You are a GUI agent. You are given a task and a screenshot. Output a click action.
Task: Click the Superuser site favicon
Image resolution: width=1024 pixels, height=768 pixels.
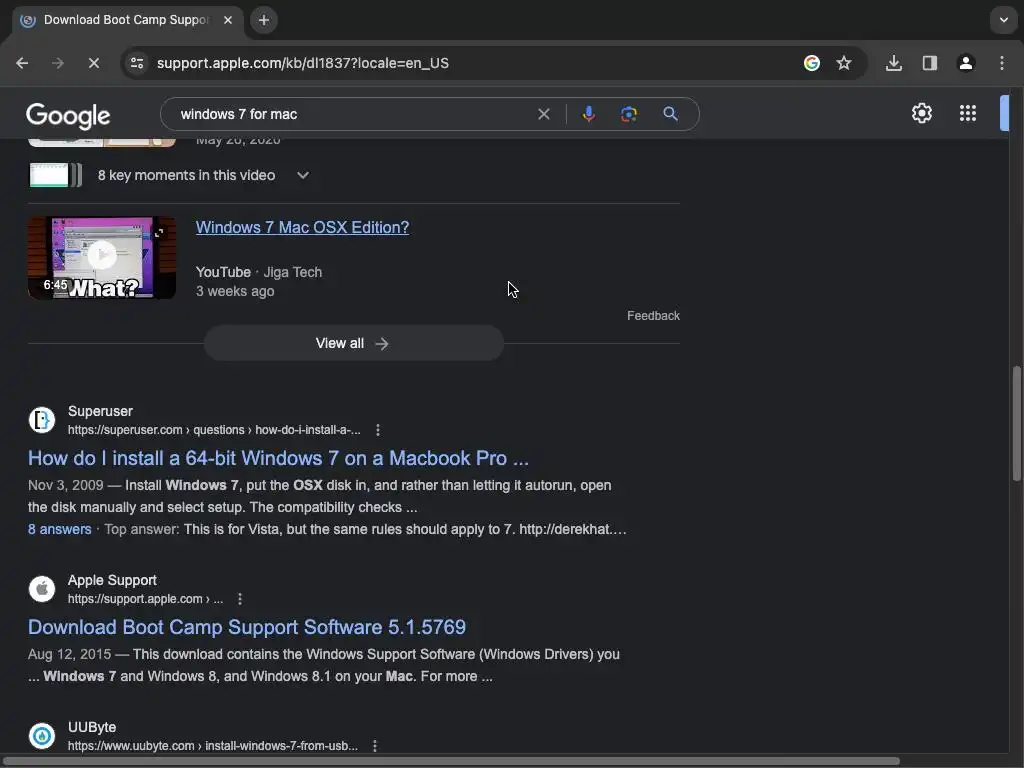42,420
